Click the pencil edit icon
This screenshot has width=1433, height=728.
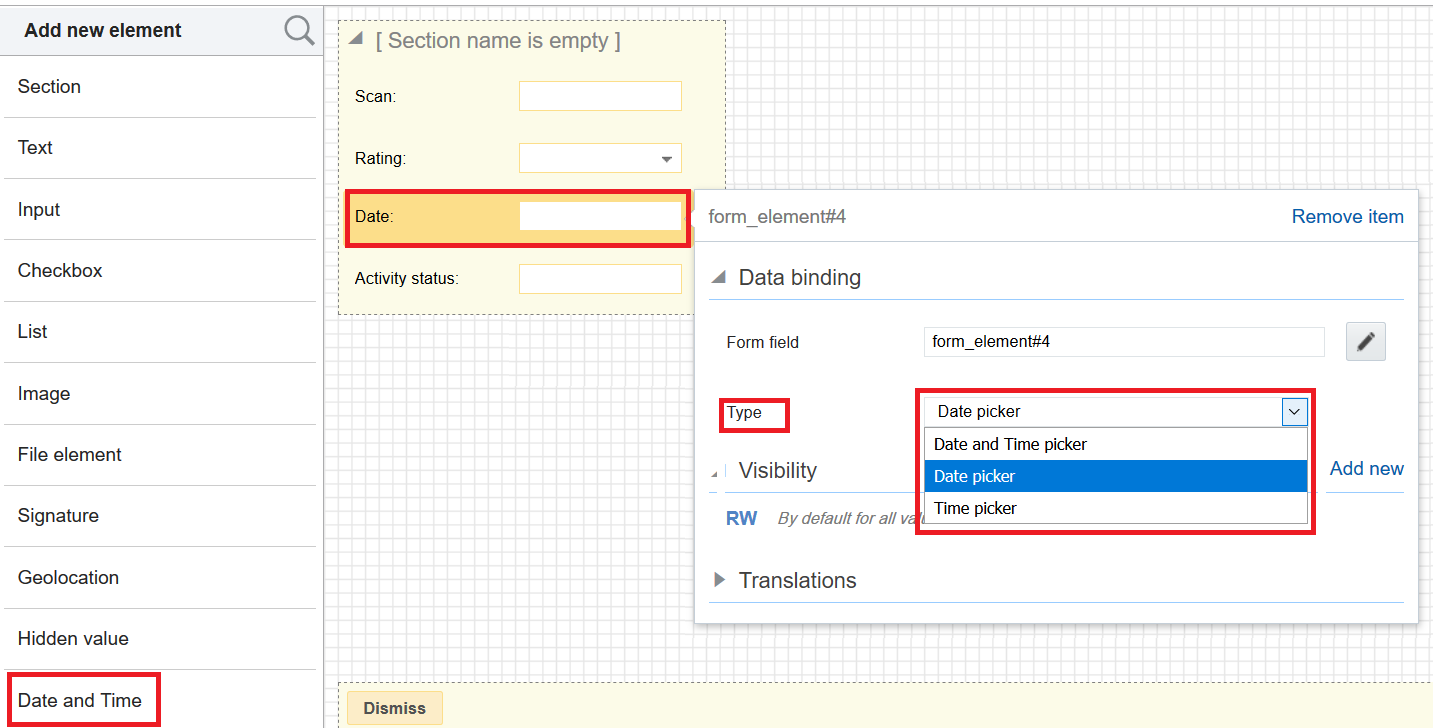(1365, 342)
